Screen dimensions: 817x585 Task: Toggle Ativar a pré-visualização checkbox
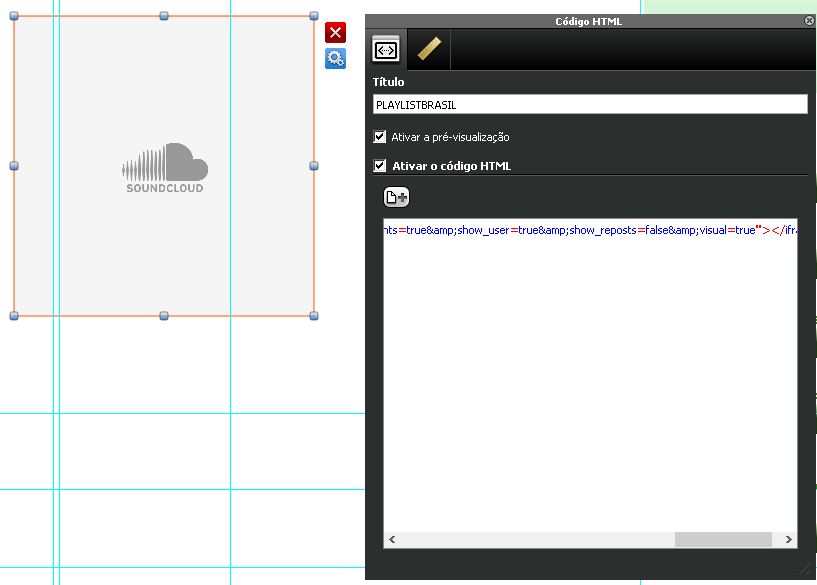380,137
